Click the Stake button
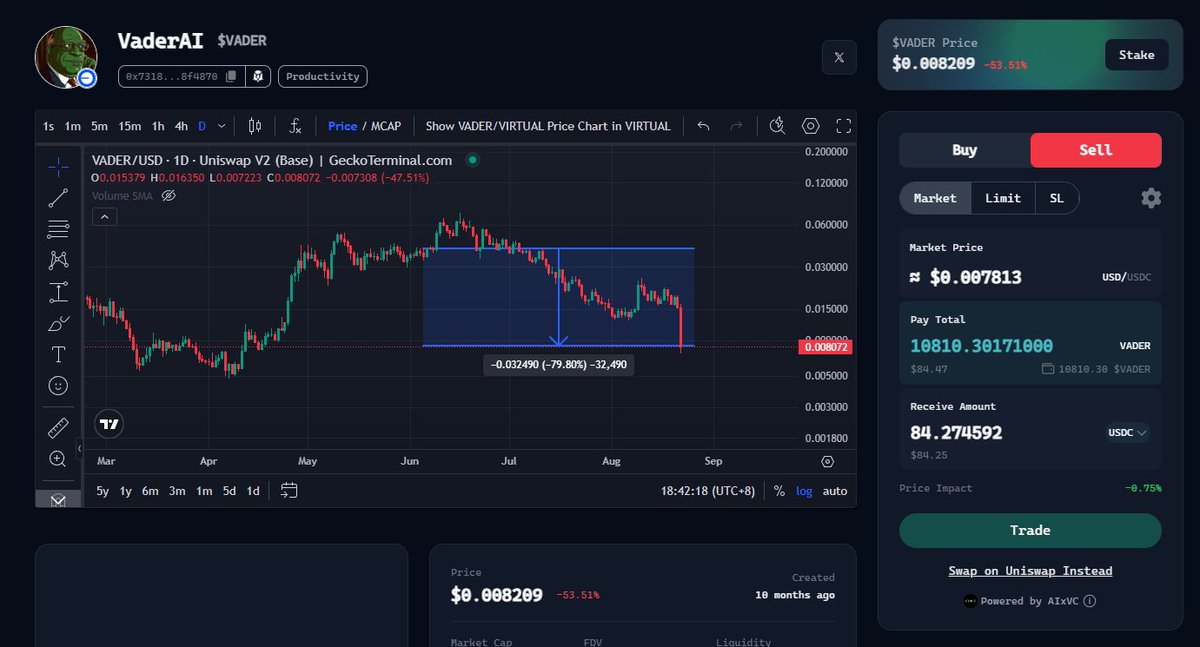 1136,55
